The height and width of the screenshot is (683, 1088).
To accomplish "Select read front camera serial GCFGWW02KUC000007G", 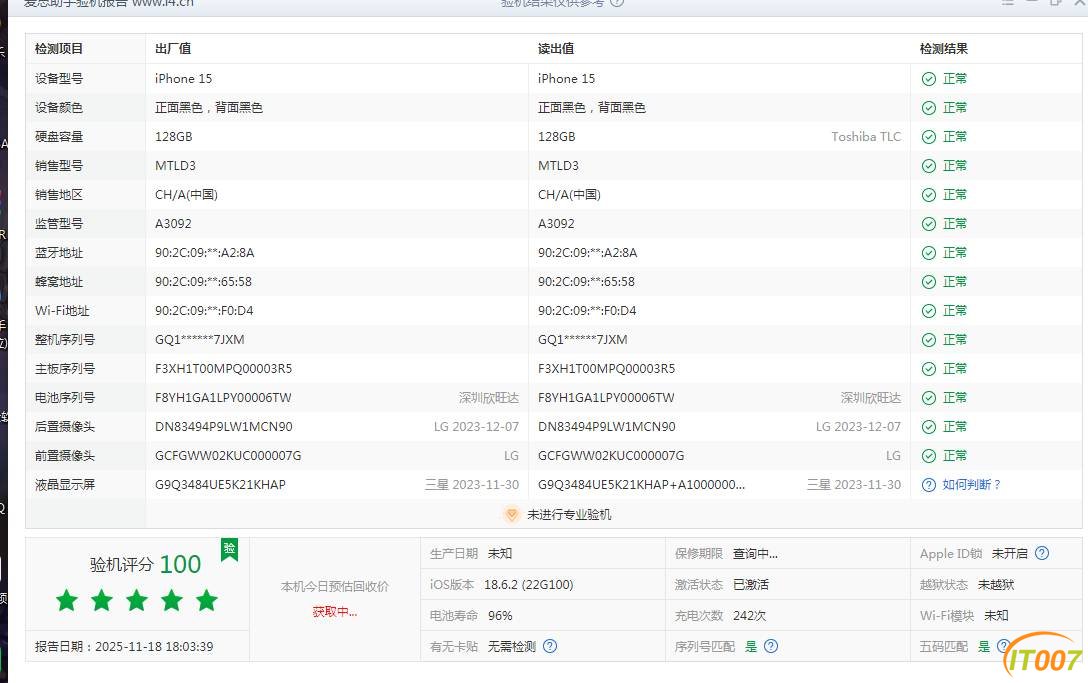I will pyautogui.click(x=611, y=456).
